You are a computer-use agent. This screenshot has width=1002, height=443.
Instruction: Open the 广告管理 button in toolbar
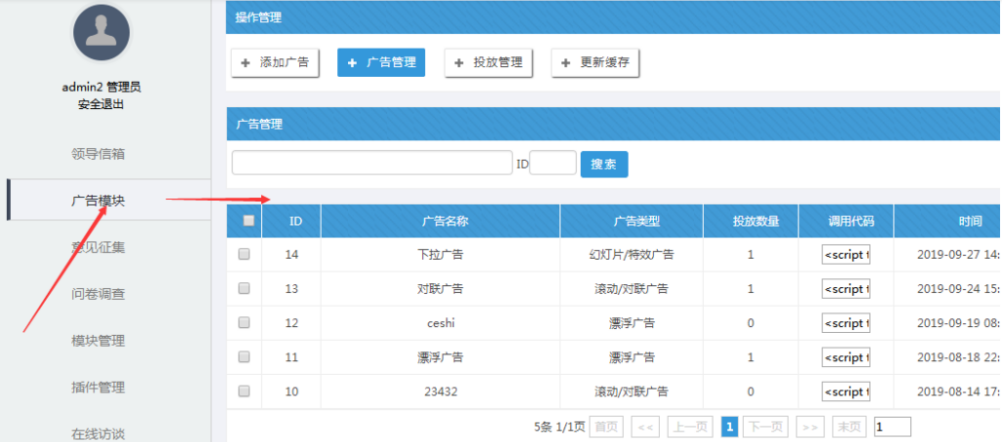381,63
